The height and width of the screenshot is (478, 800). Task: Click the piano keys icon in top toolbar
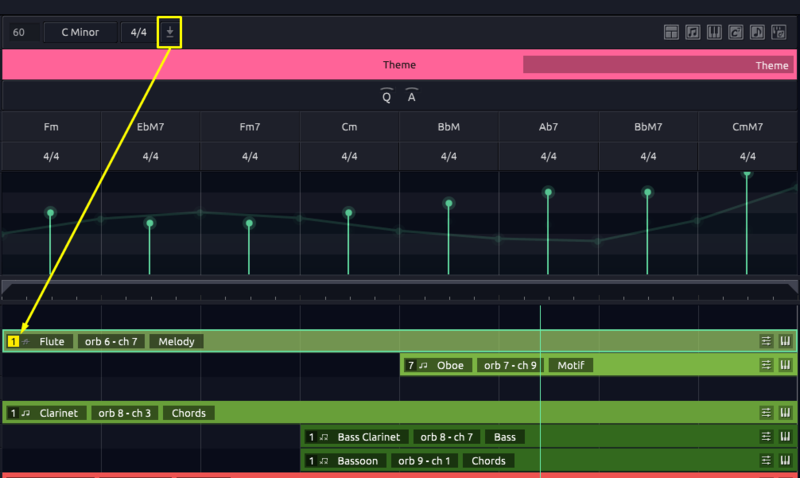click(714, 33)
